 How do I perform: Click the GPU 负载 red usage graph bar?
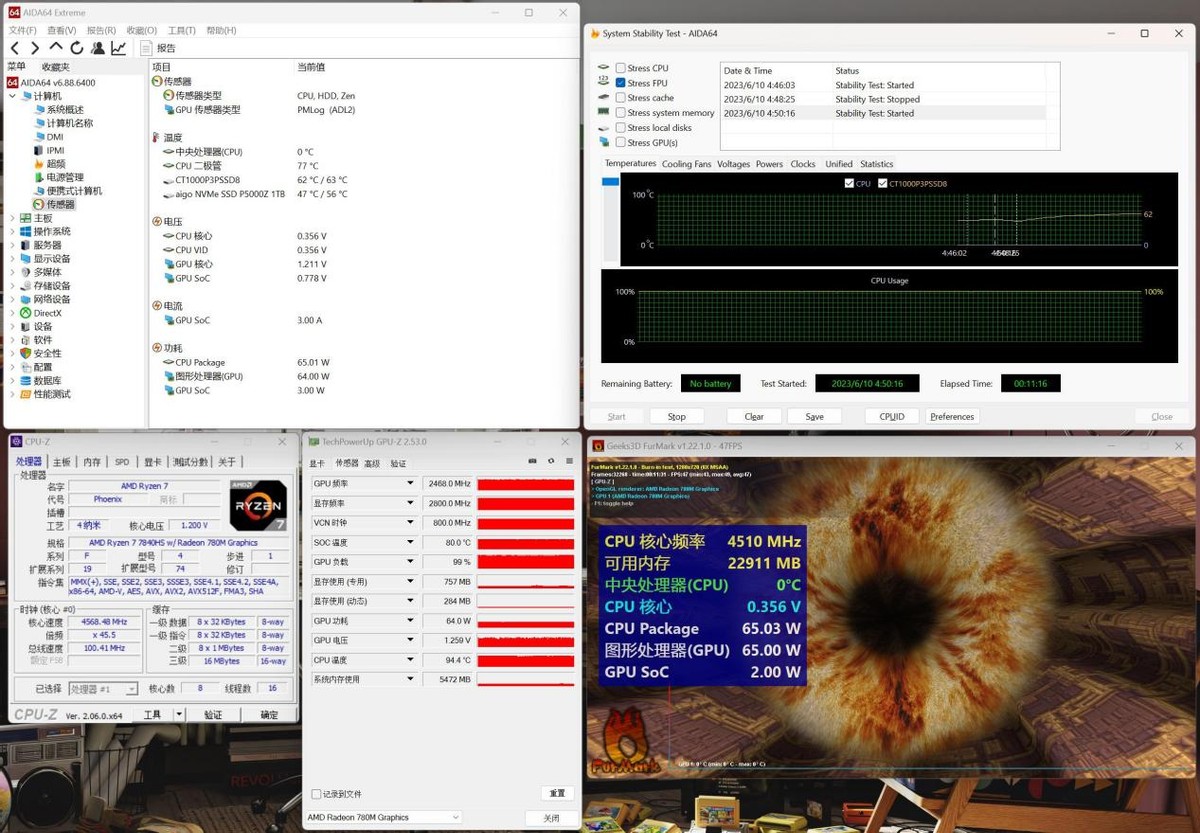(x=525, y=562)
